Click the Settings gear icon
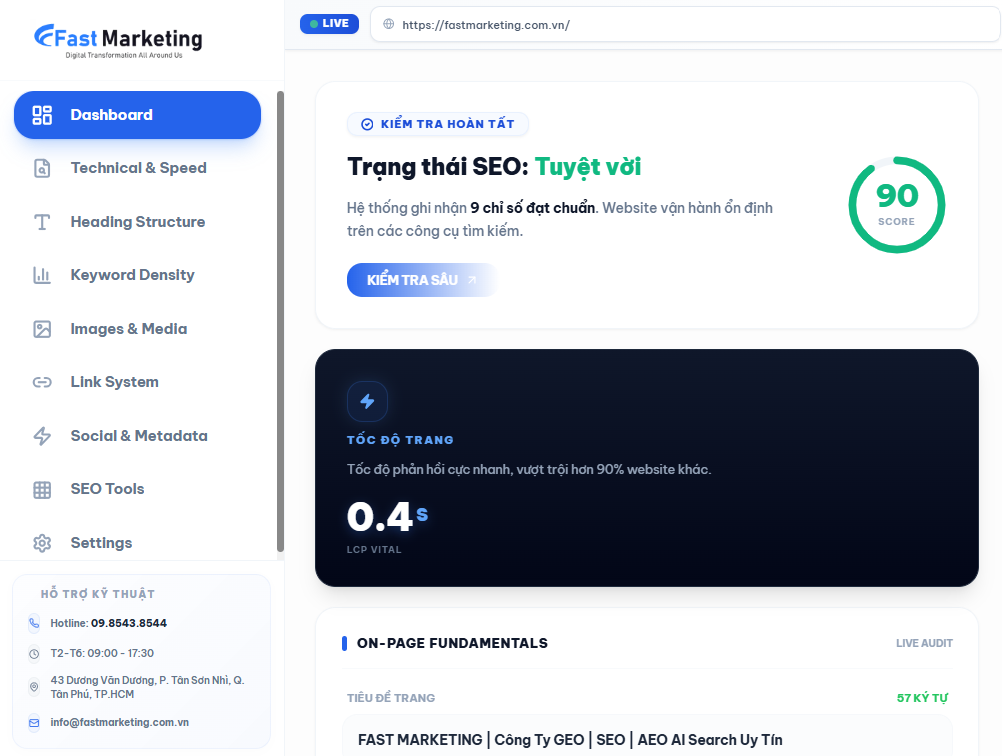Screen dimensions: 1002x756 42,543
